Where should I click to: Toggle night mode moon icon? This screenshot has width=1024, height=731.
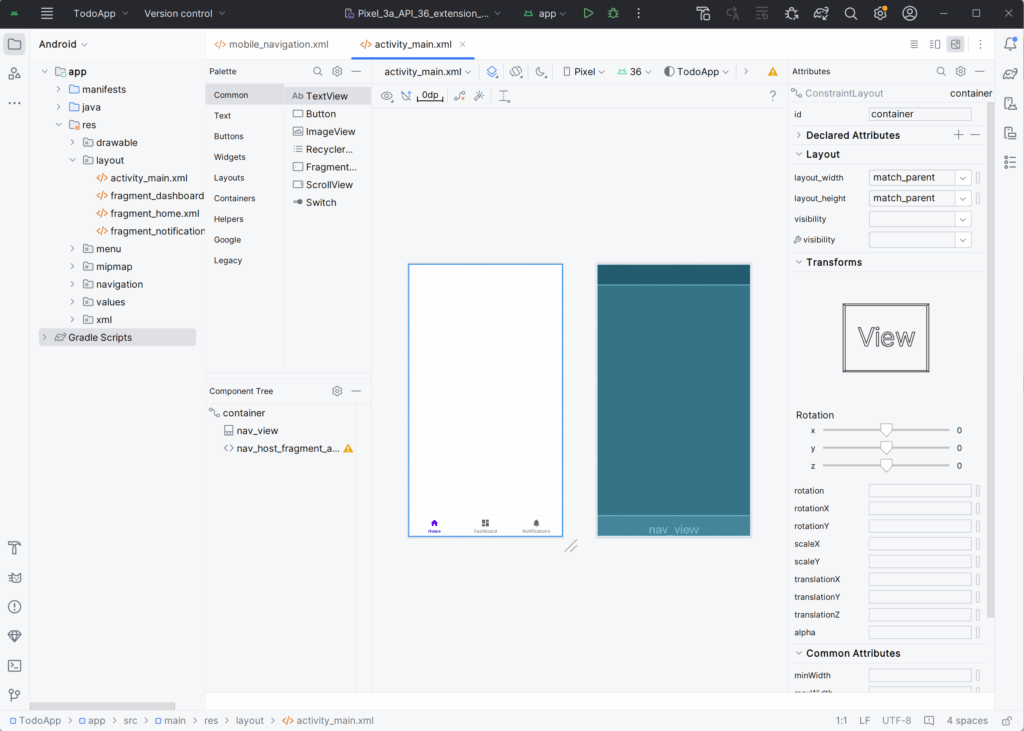click(541, 72)
